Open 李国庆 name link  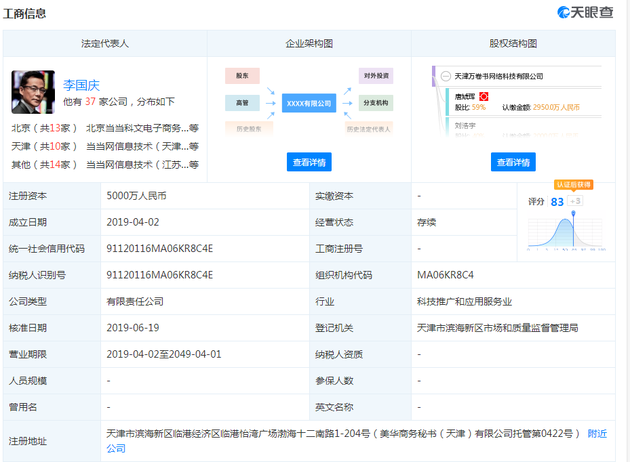(81, 85)
